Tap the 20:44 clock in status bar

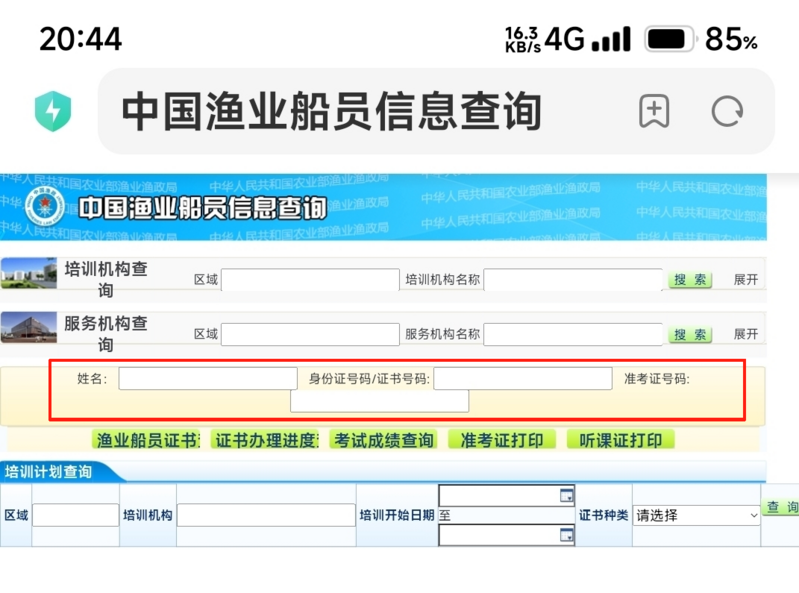(81, 39)
